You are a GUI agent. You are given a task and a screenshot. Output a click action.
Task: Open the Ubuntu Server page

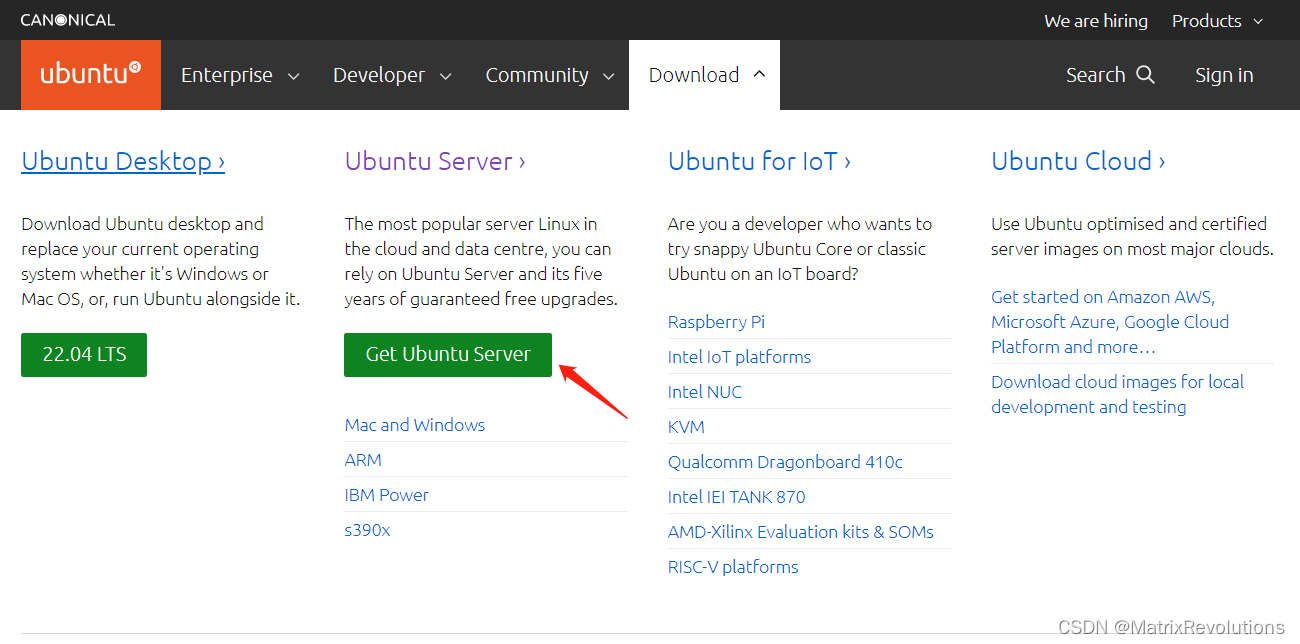[x=434, y=161]
